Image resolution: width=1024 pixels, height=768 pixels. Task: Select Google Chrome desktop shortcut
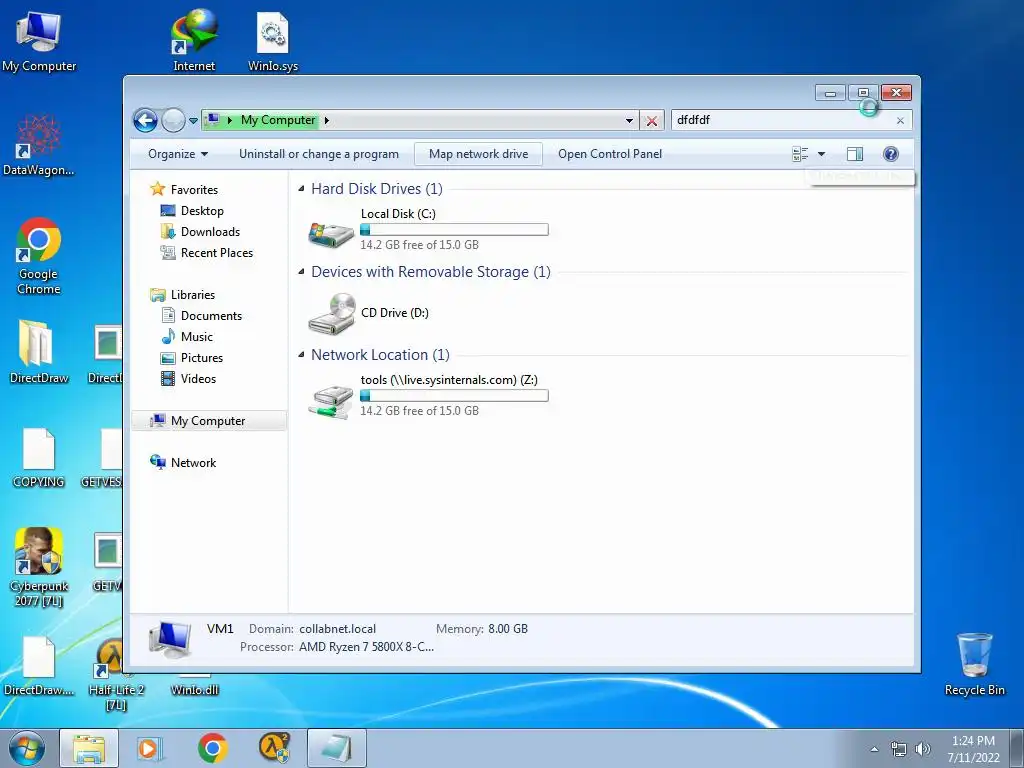pyautogui.click(x=39, y=256)
